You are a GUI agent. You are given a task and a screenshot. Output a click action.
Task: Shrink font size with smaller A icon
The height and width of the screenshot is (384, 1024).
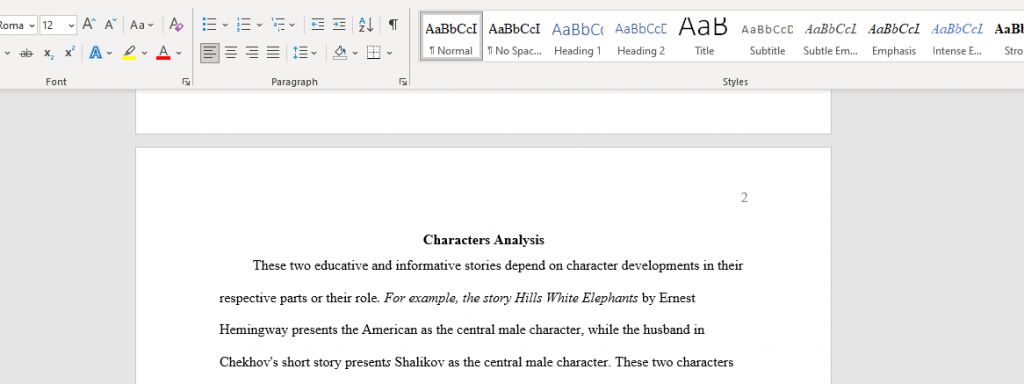110,25
